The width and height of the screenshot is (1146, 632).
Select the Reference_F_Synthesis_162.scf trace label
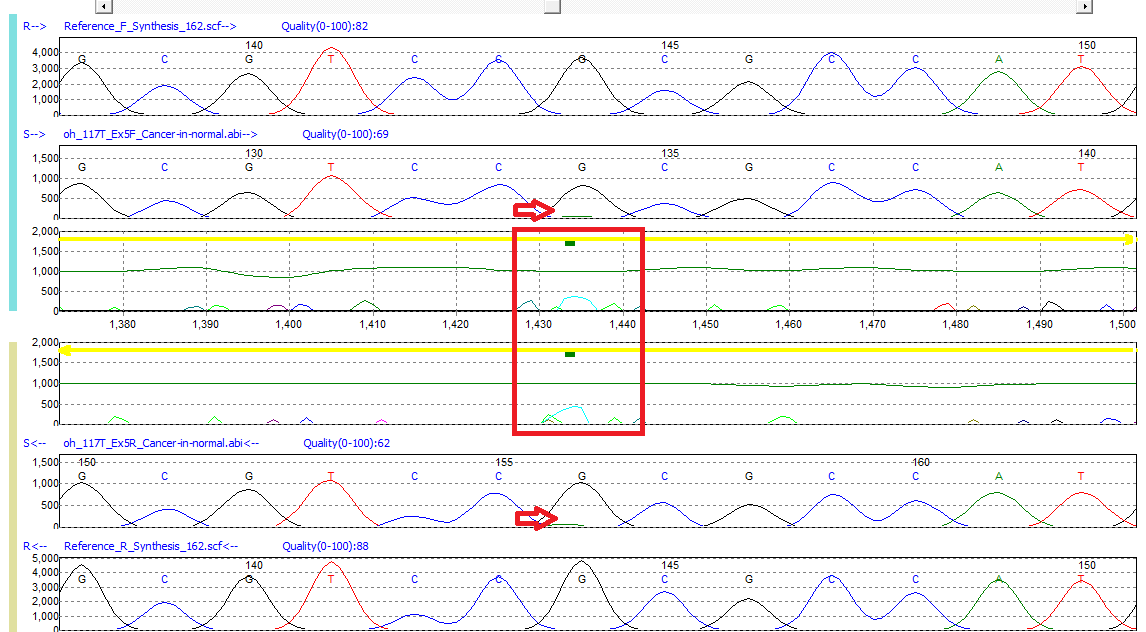[150, 26]
